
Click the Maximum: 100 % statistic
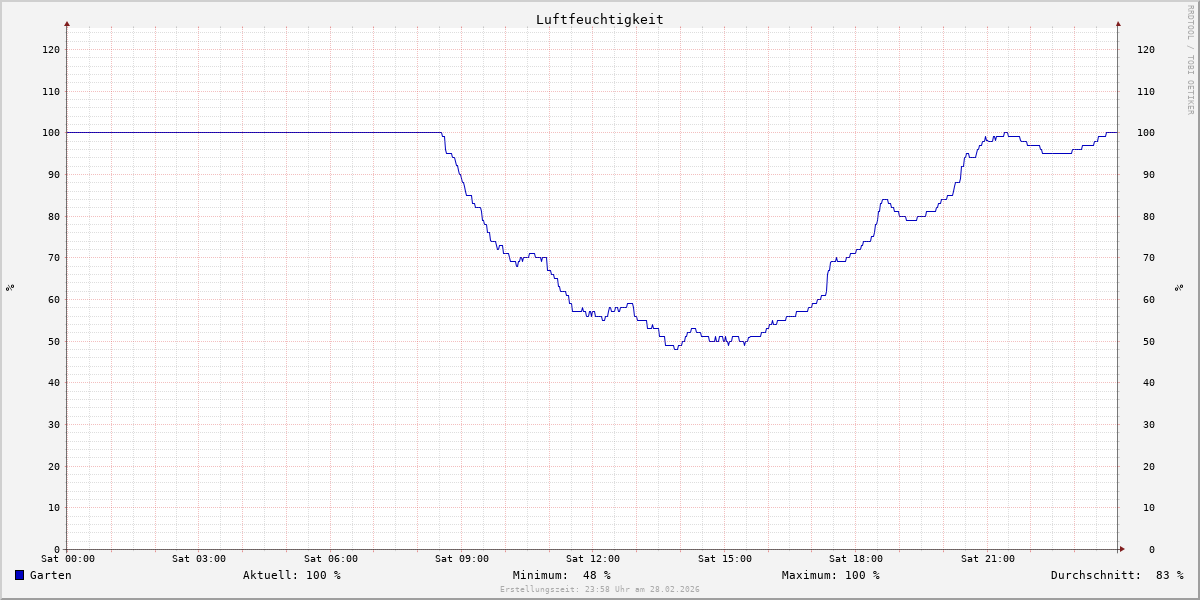tap(830, 575)
